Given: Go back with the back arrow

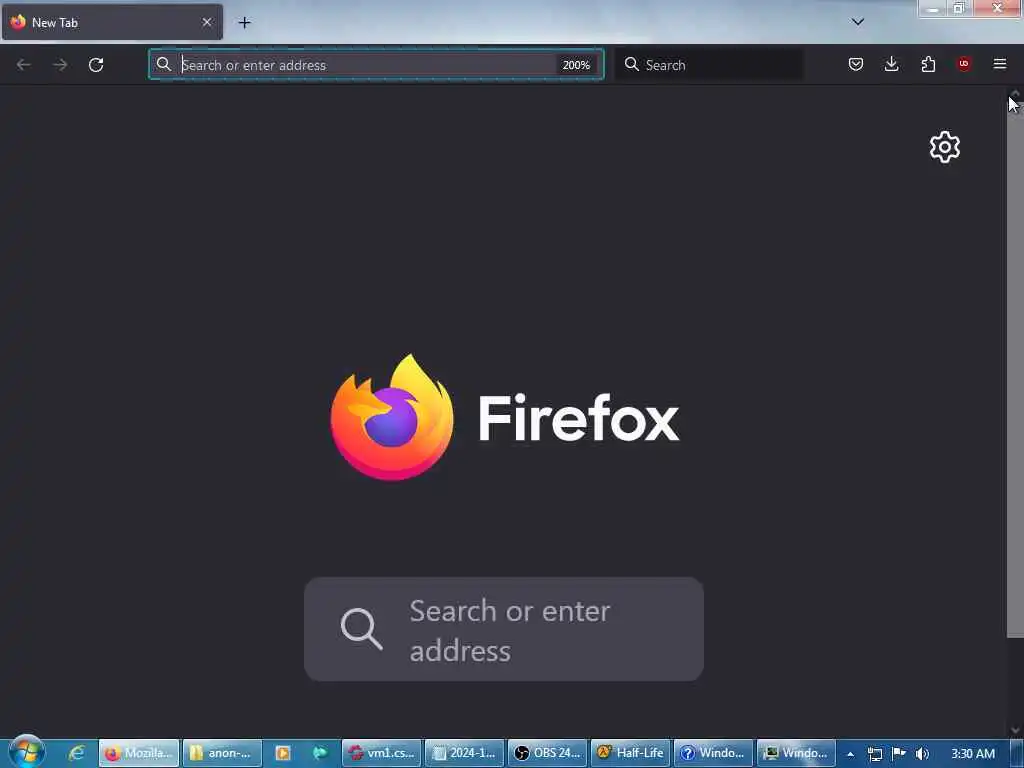Looking at the screenshot, I should pos(24,65).
